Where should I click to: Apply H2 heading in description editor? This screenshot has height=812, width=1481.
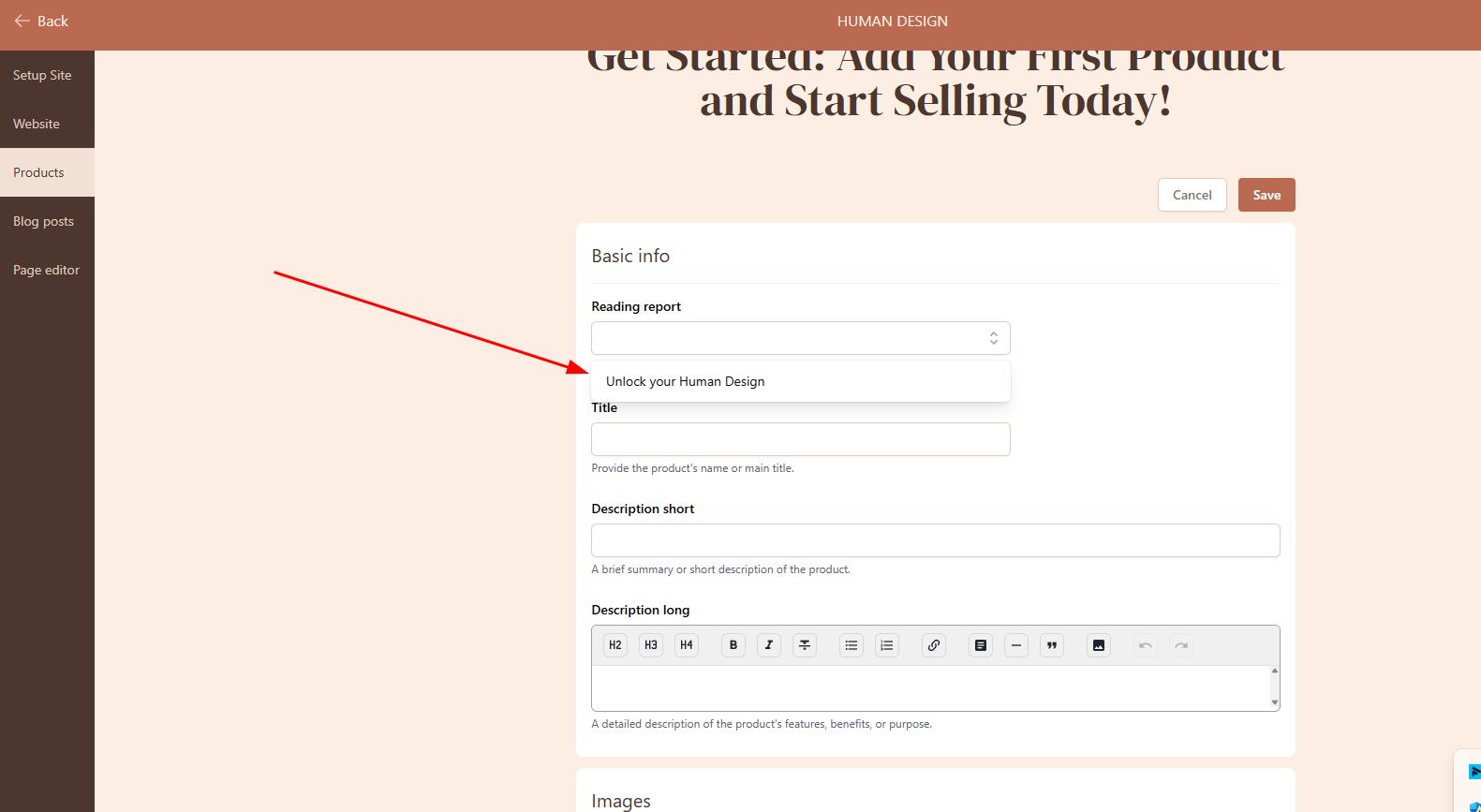coord(615,645)
